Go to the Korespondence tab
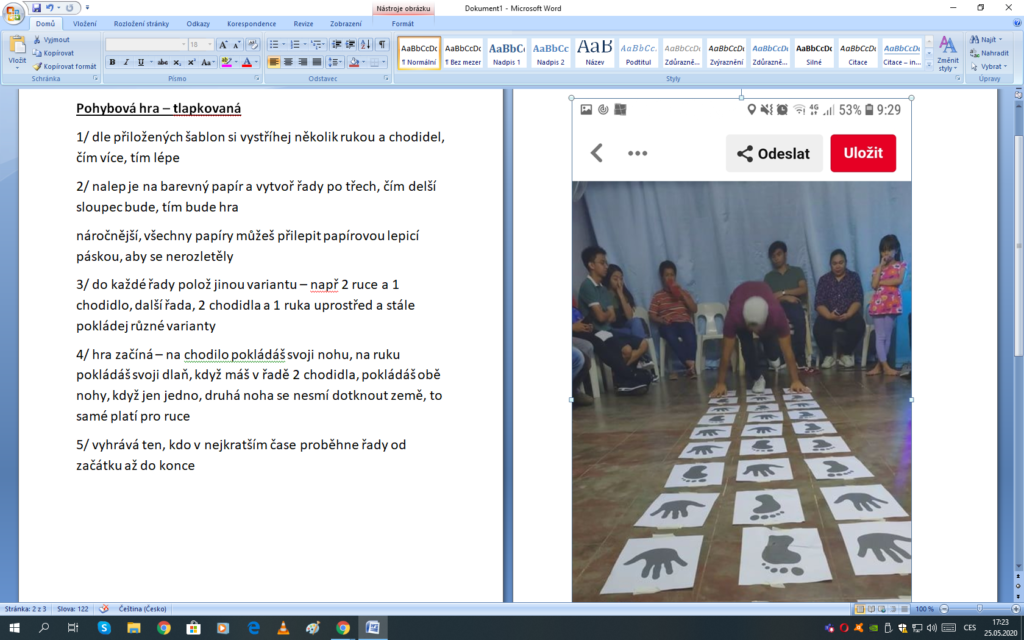 (x=251, y=24)
